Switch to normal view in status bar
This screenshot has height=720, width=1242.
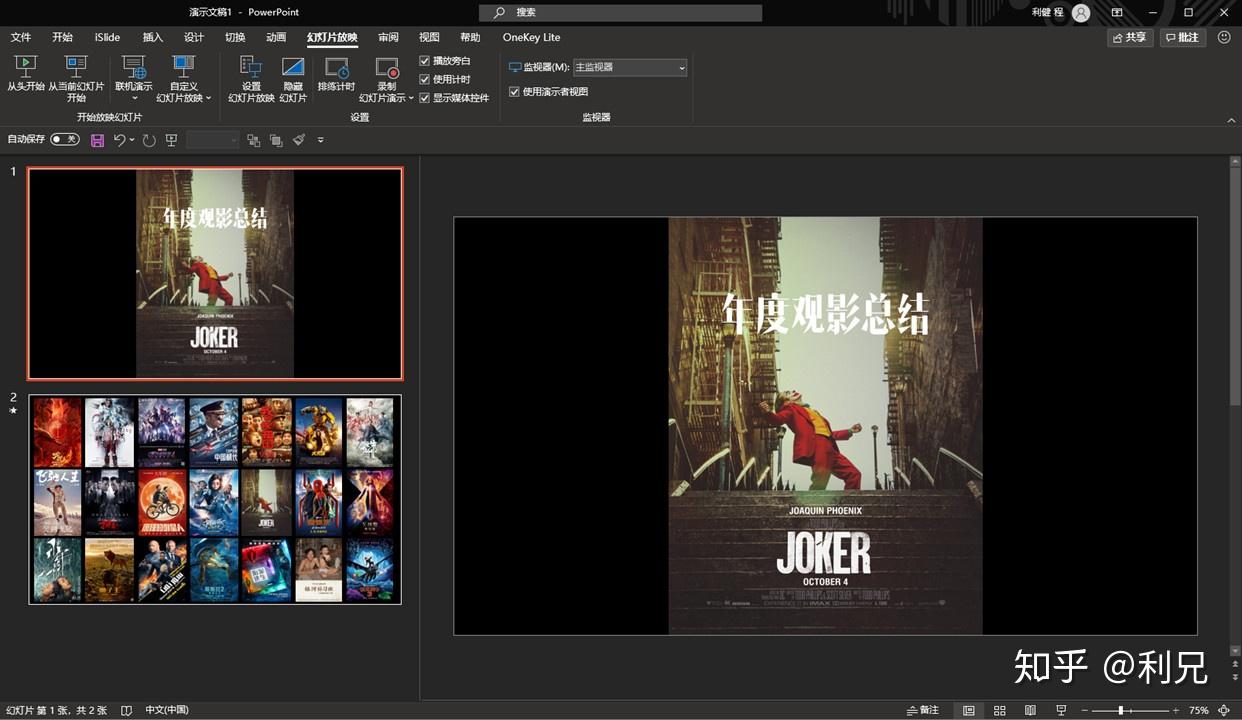point(968,710)
